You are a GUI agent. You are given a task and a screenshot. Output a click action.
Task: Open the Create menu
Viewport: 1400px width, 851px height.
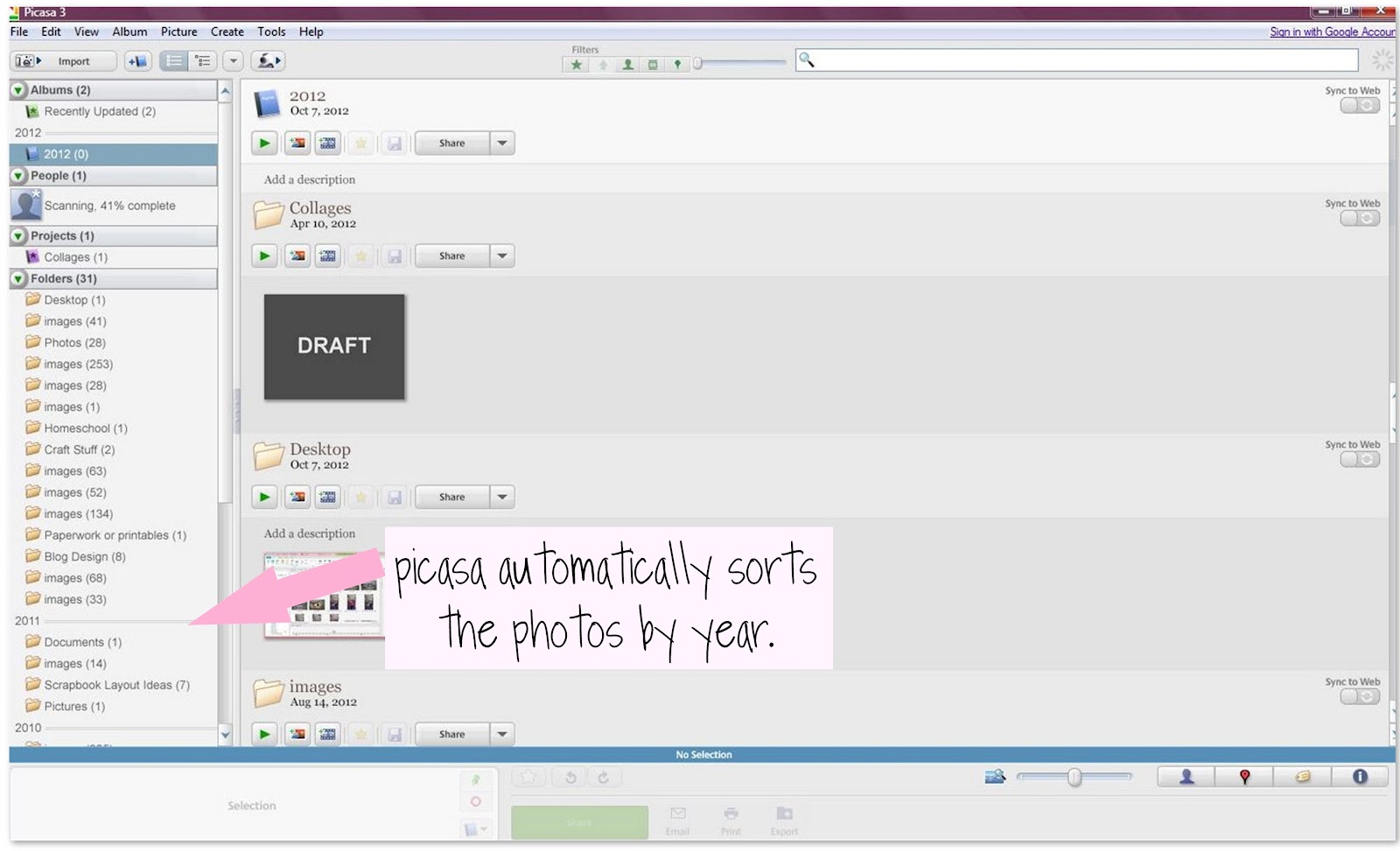[x=227, y=31]
